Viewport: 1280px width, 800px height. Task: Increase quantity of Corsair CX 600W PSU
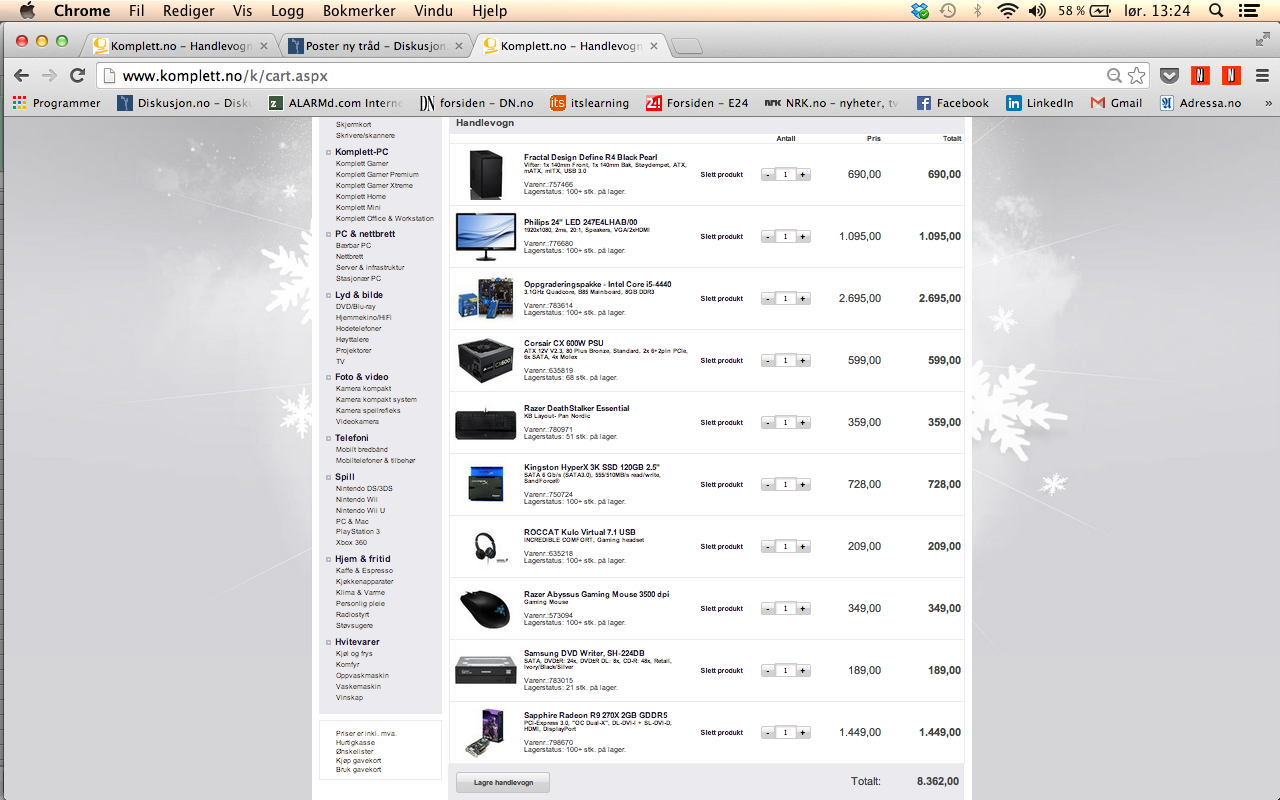pos(803,361)
